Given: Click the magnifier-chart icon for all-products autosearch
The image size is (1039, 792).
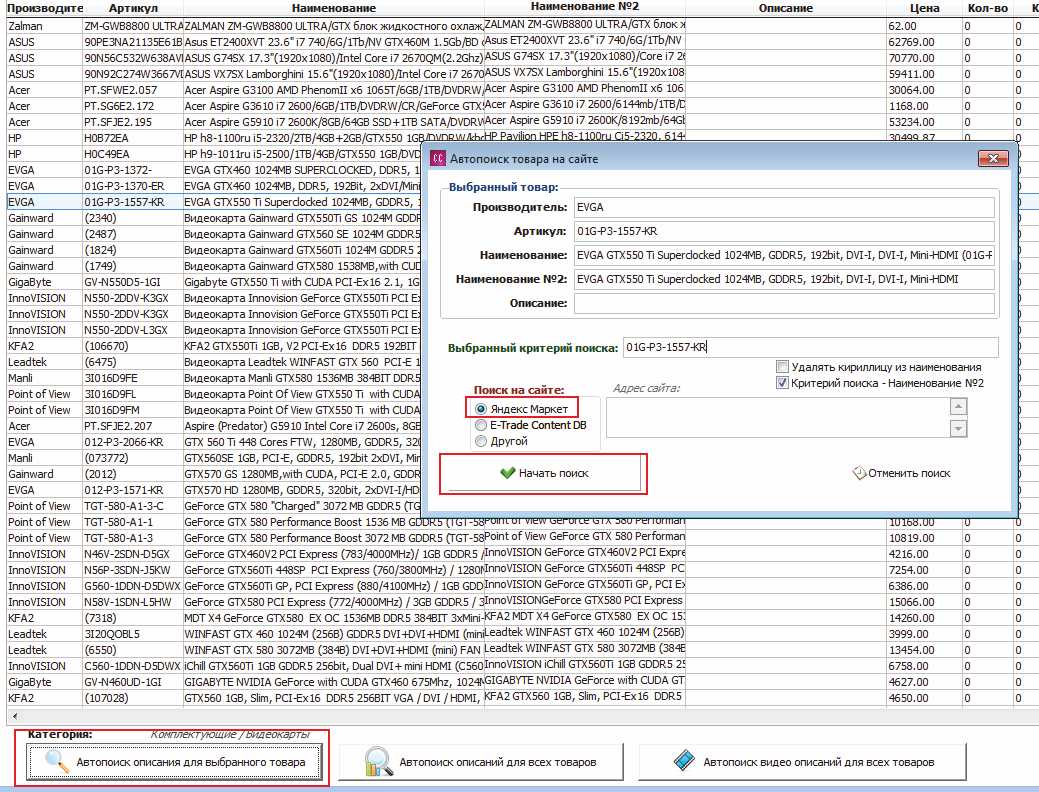Looking at the screenshot, I should click(379, 762).
